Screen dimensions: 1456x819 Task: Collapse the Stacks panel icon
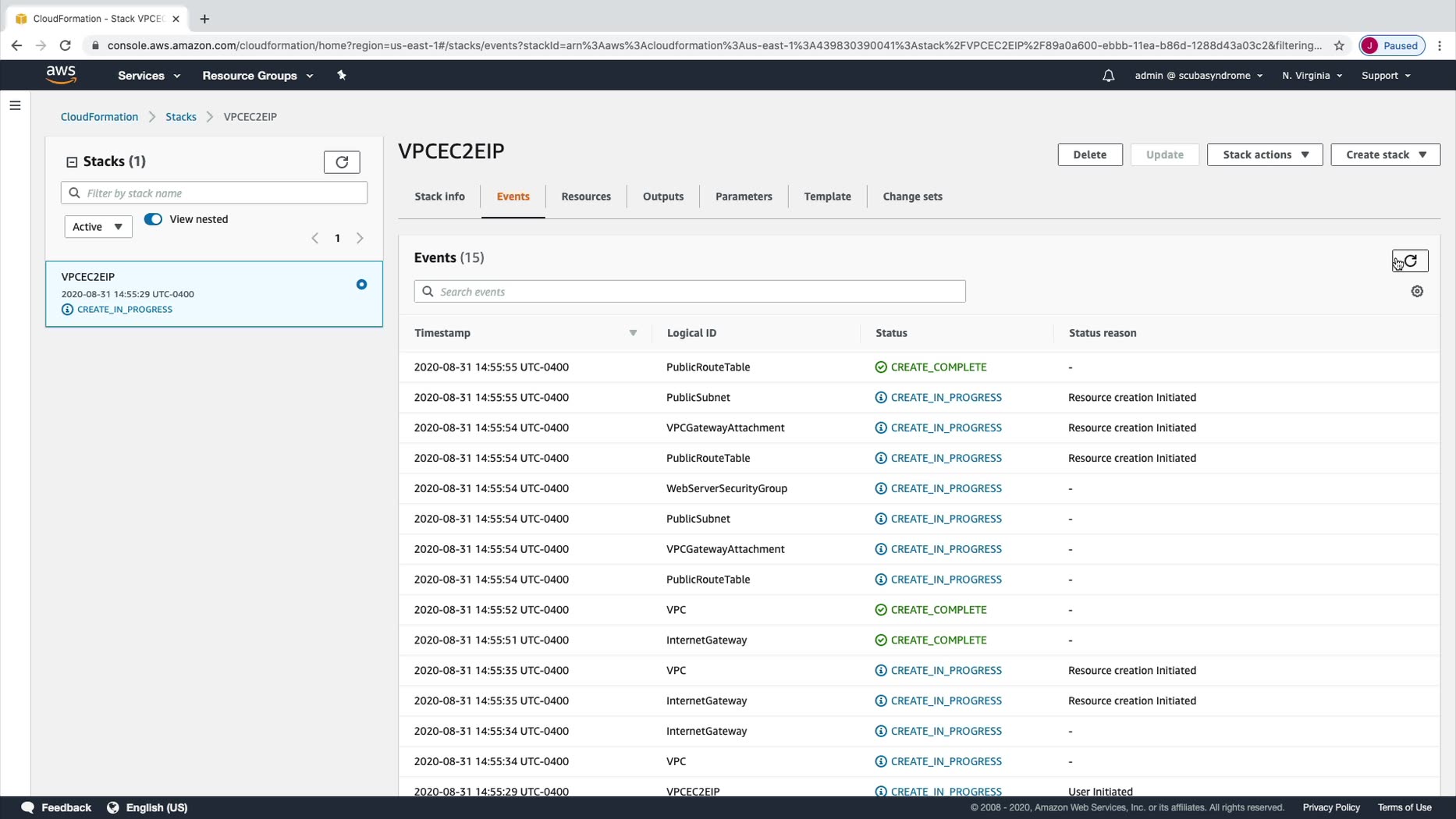click(72, 161)
